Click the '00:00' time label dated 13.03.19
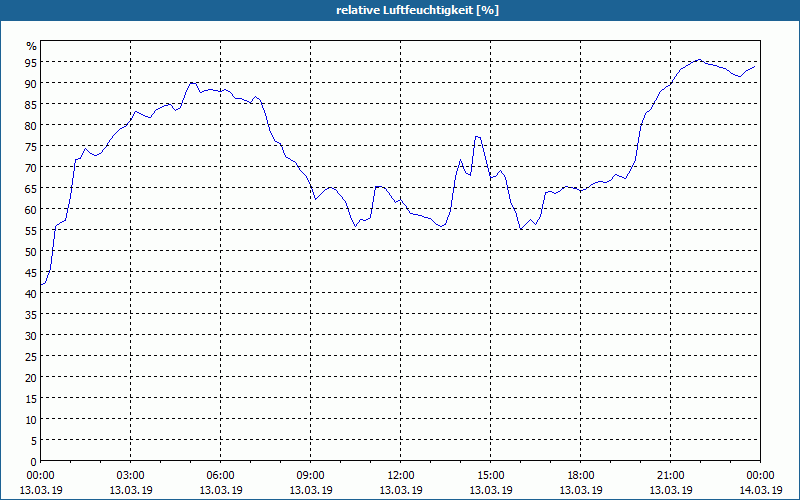 (40, 476)
